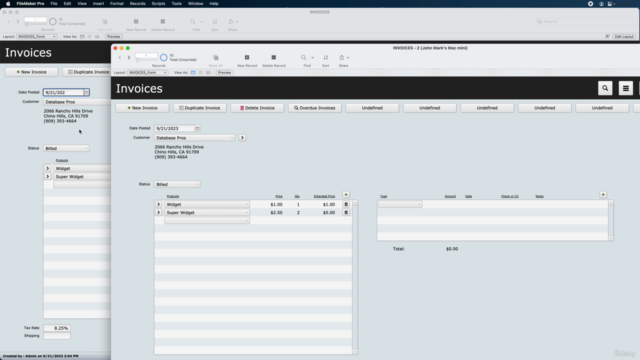The width and height of the screenshot is (640, 360).
Task: Open the Insert menu
Action: click(x=98, y=4)
